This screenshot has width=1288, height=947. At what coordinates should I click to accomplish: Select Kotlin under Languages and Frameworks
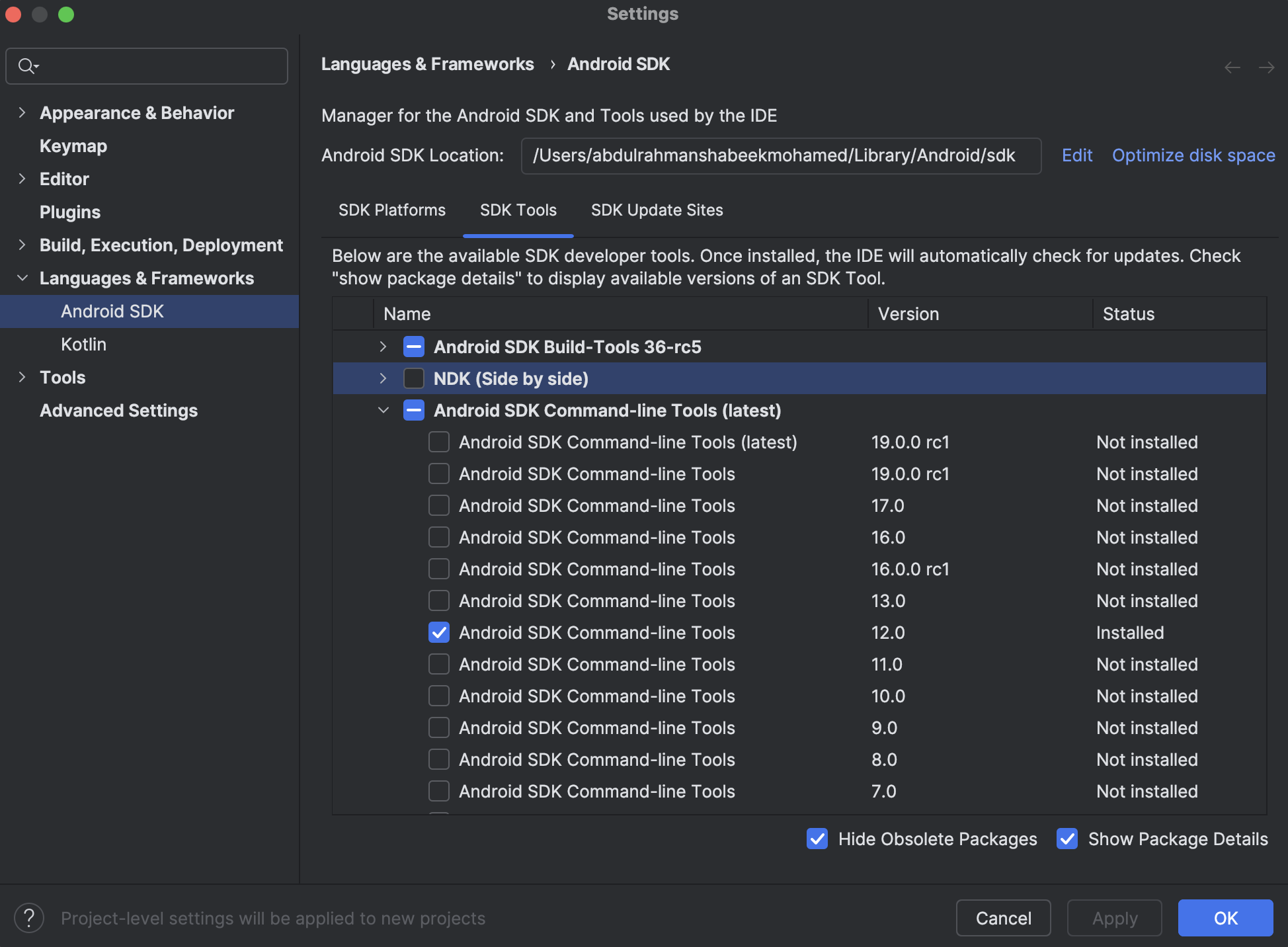click(84, 343)
